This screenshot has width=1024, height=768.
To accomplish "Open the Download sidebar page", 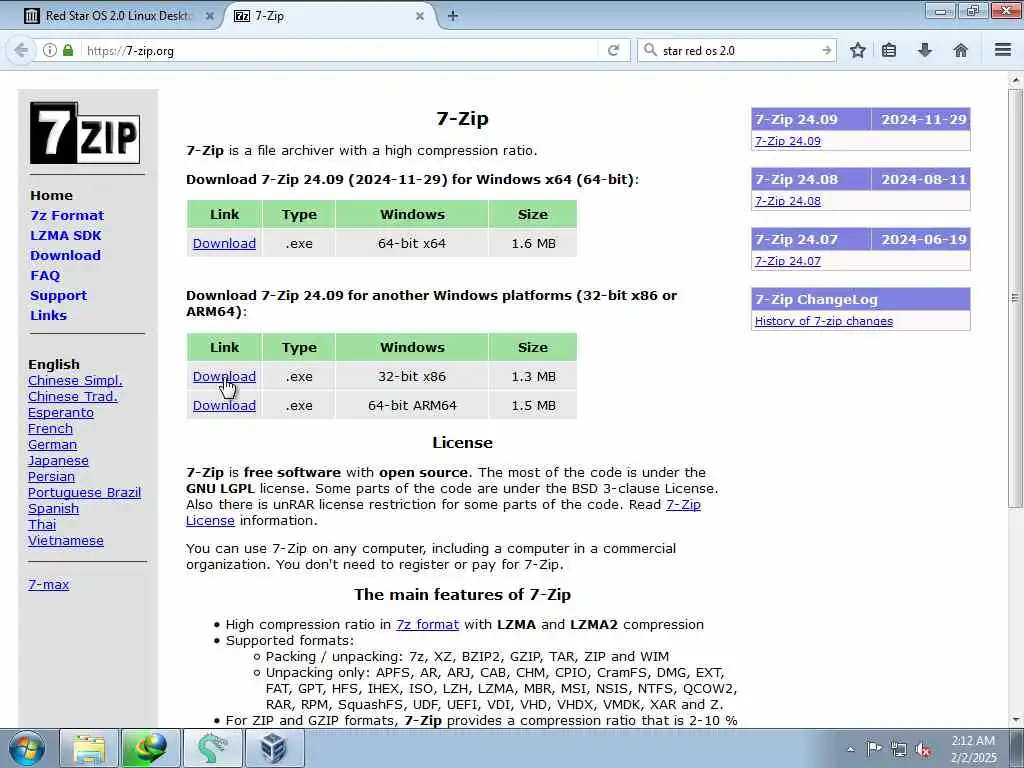I will click(65, 255).
